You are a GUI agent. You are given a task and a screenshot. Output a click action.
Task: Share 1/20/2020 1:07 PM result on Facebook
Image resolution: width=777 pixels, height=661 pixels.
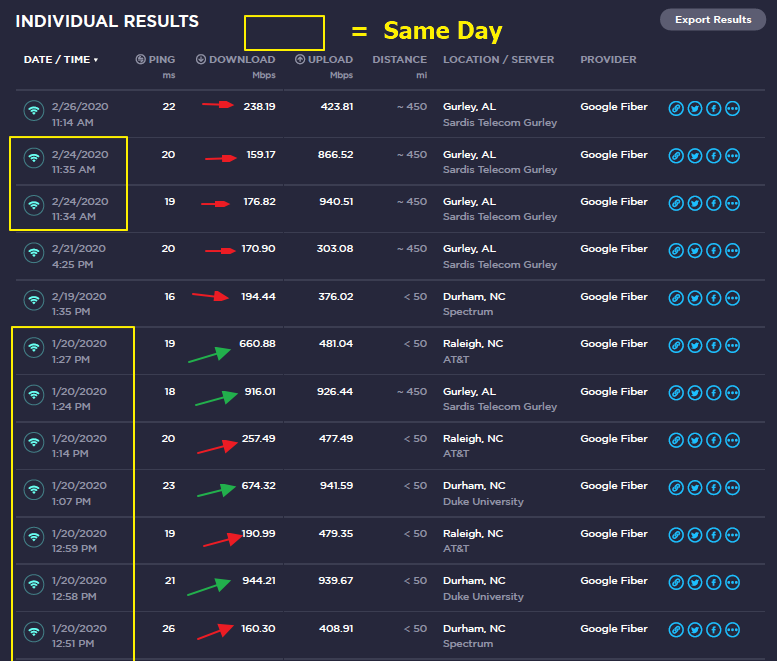click(x=714, y=488)
